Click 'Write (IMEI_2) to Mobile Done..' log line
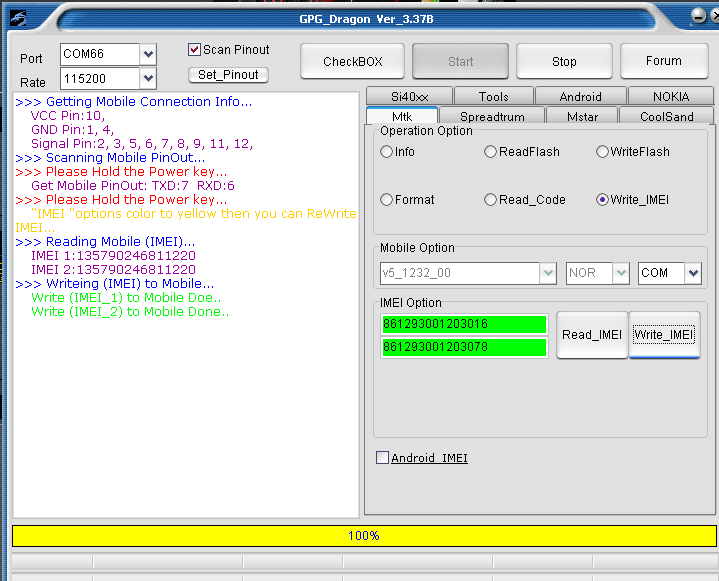The width and height of the screenshot is (719, 581). point(130,312)
